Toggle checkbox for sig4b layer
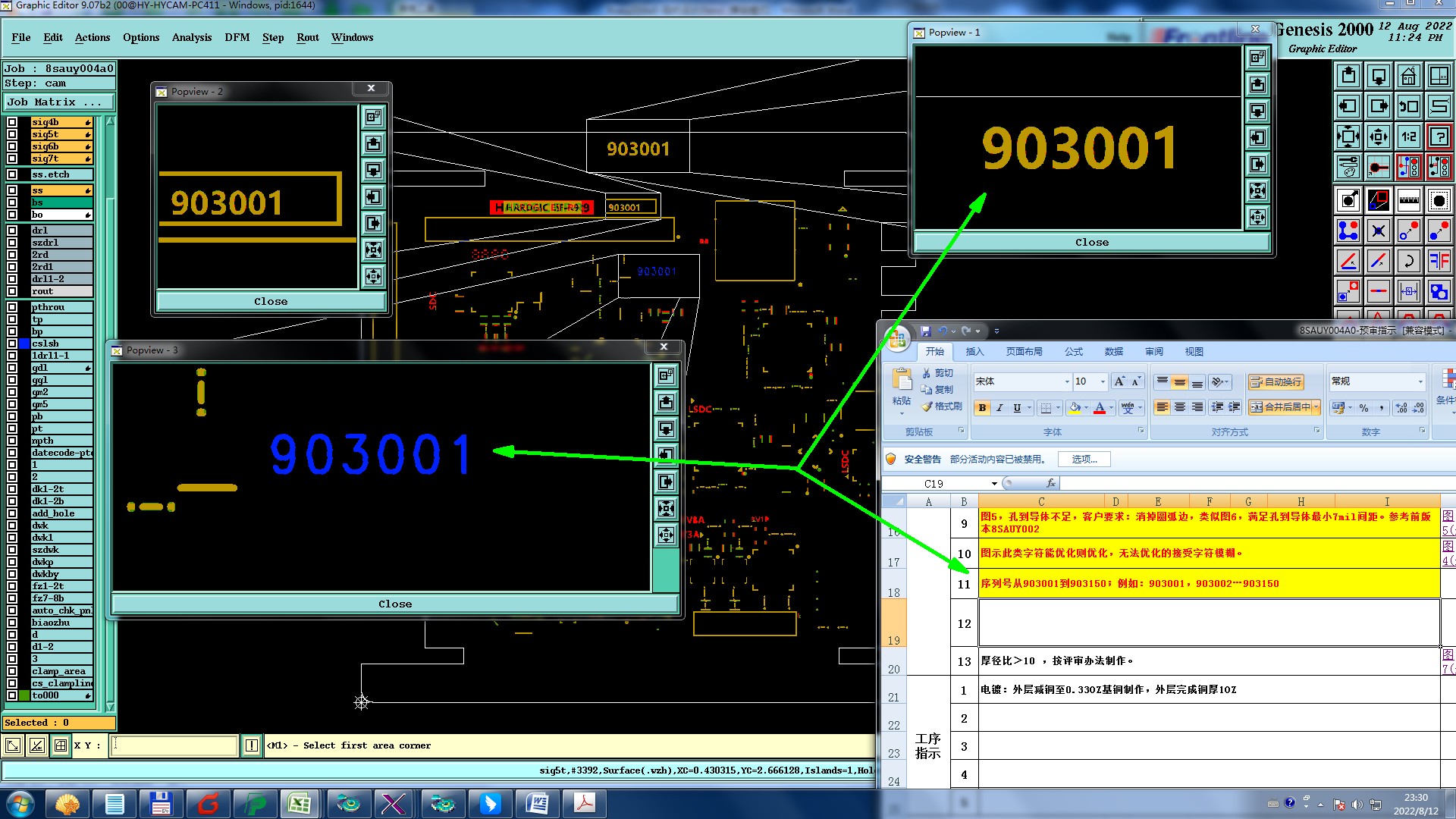This screenshot has width=1456, height=819. [x=12, y=122]
